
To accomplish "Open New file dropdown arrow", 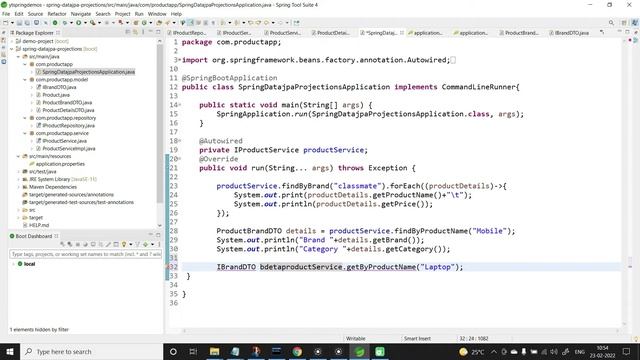I will (x=12, y=22).
